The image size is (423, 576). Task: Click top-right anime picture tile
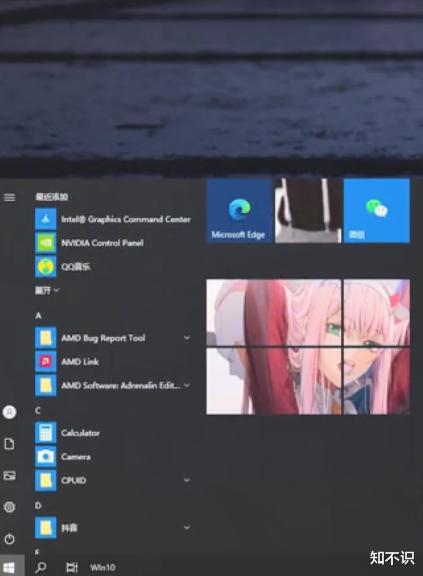point(377,312)
